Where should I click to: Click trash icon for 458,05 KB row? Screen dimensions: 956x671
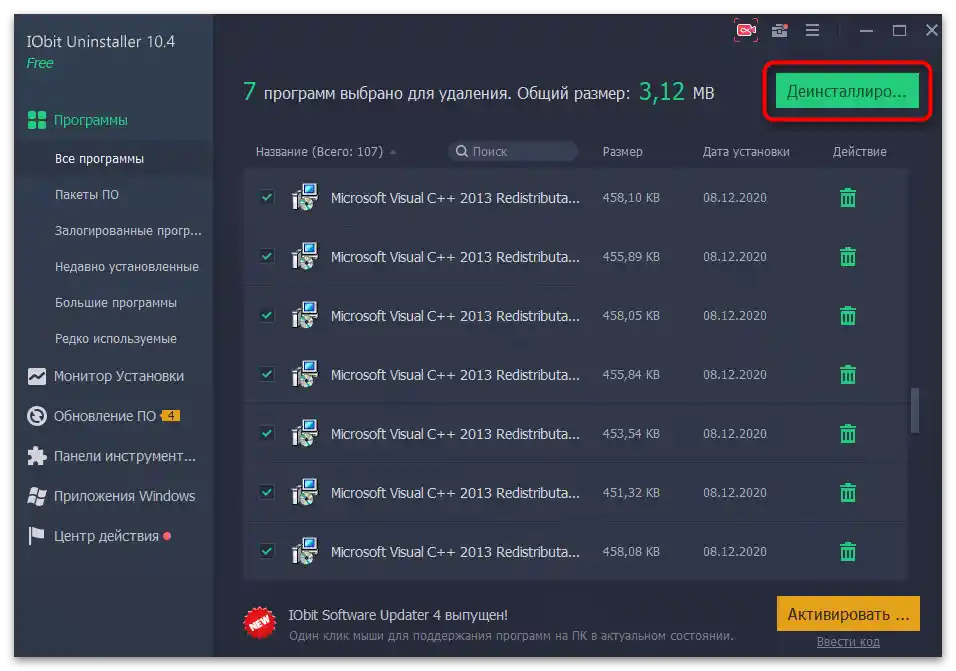847,316
